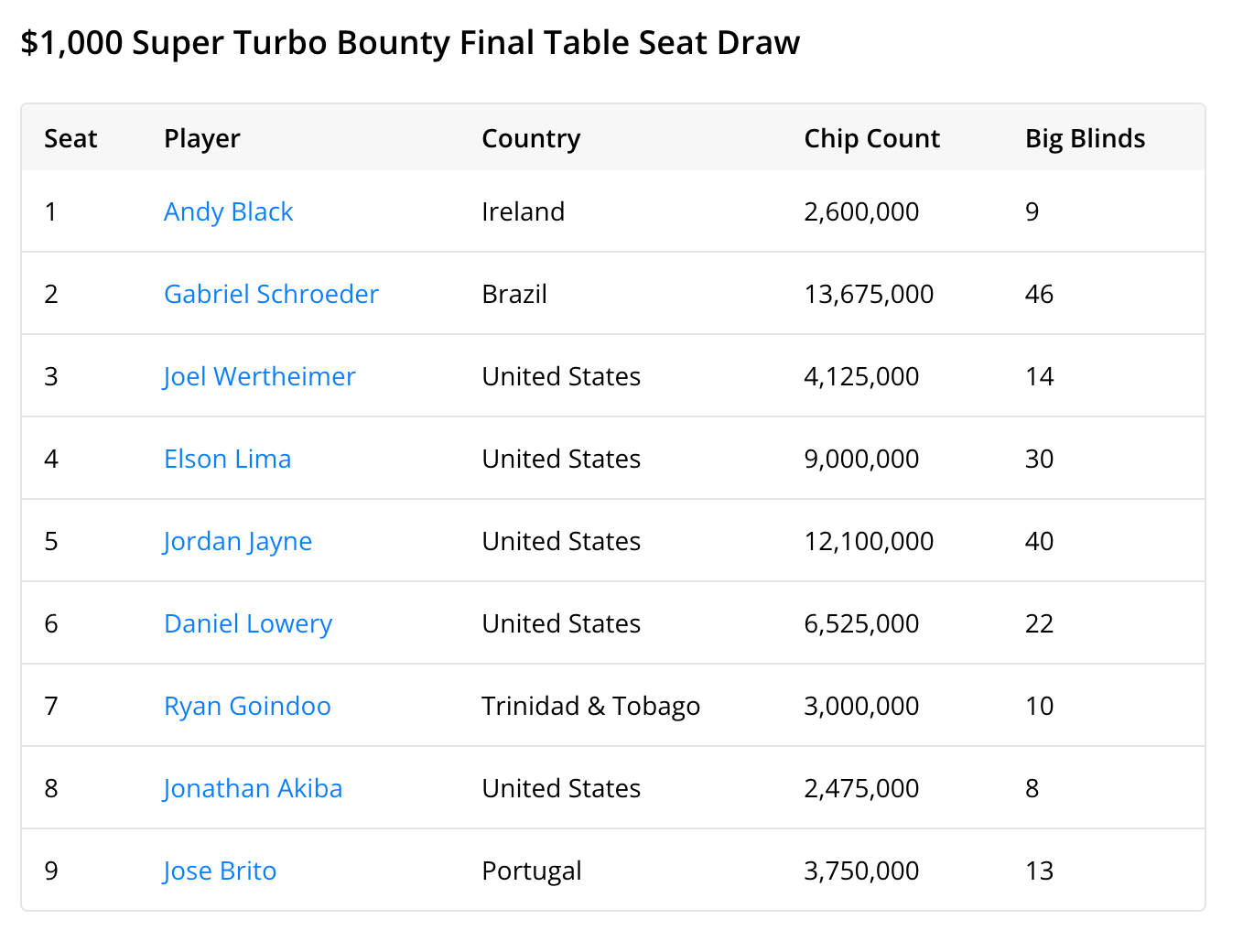Viewport: 1243px width, 952px height.
Task: Click Jose Brito's hyperlink
Action: point(219,871)
